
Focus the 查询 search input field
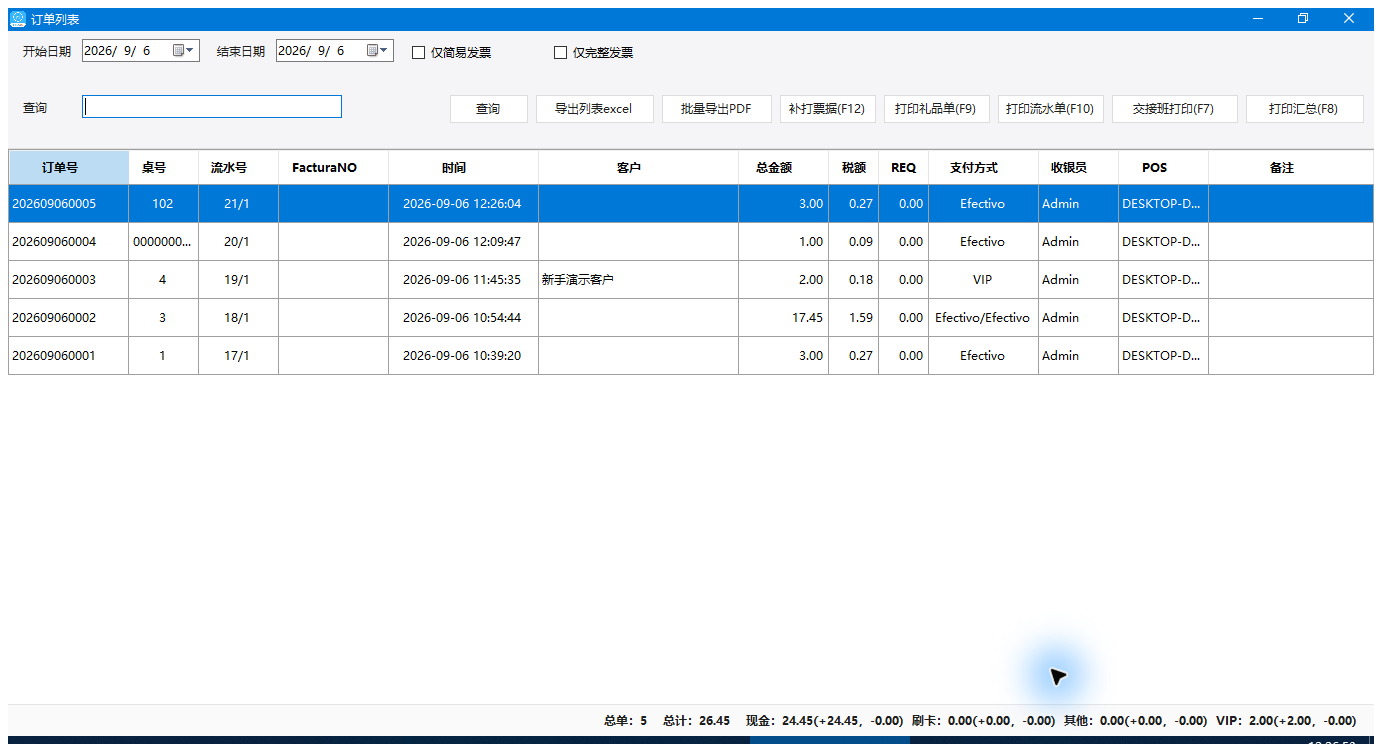point(212,107)
